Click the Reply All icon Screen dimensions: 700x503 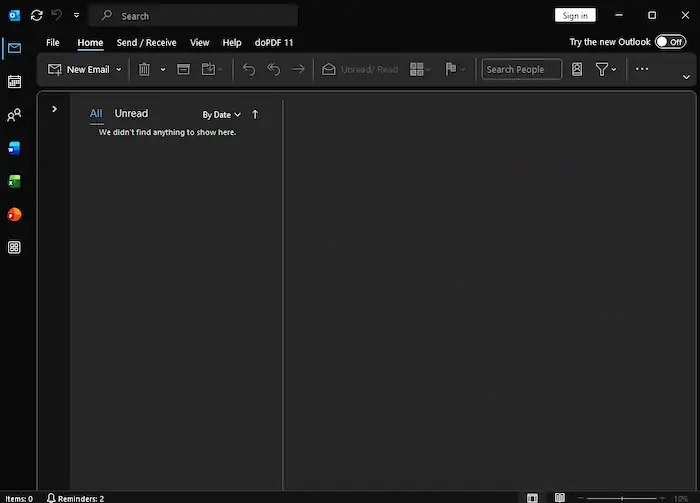pyautogui.click(x=273, y=69)
